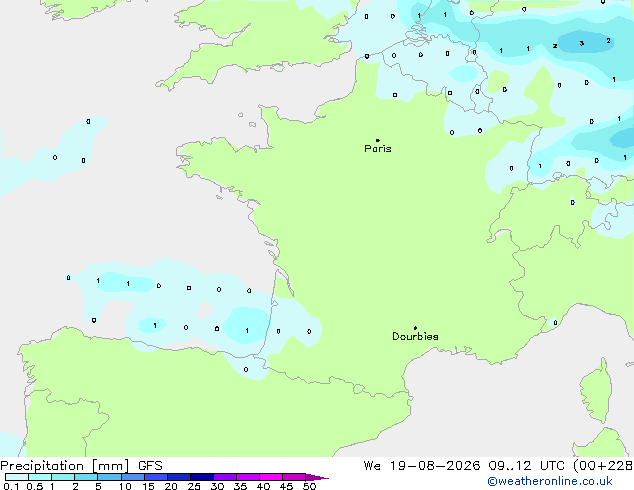Viewport: 634px width, 490px height.
Task: Pick the 25–30 mm navy legend swatch
Action: pyautogui.click(x=202, y=477)
